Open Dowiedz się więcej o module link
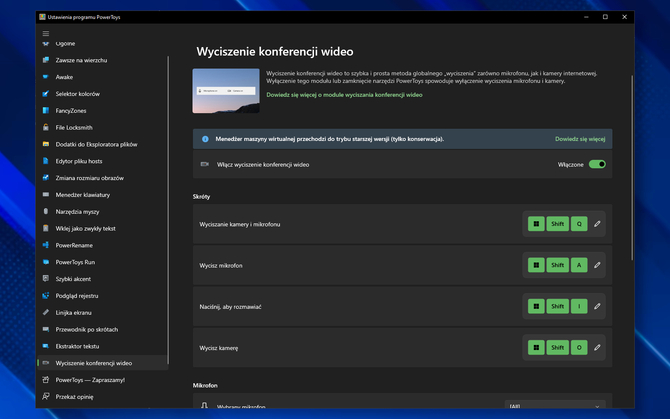This screenshot has height=419, width=670. point(344,95)
